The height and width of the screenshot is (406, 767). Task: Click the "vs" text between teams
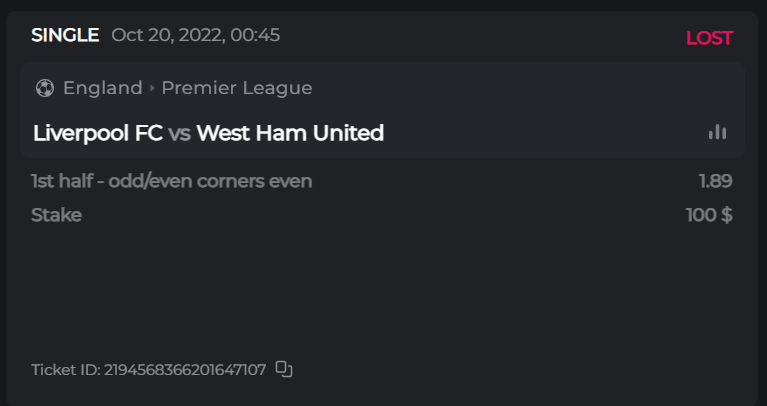(180, 133)
